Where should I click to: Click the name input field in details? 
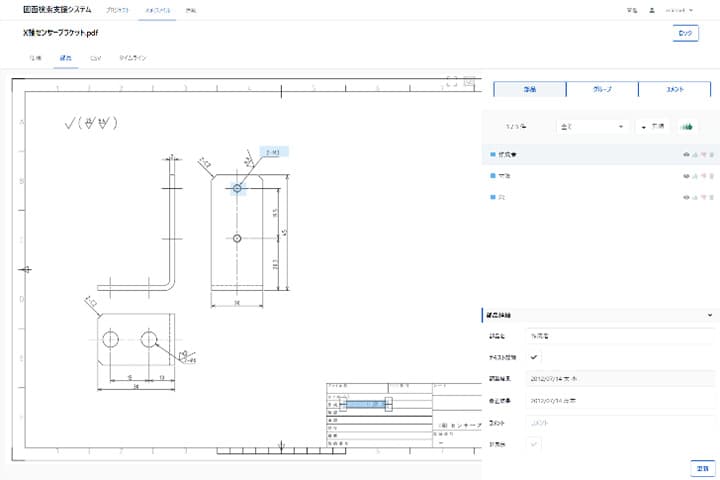[x=619, y=336]
